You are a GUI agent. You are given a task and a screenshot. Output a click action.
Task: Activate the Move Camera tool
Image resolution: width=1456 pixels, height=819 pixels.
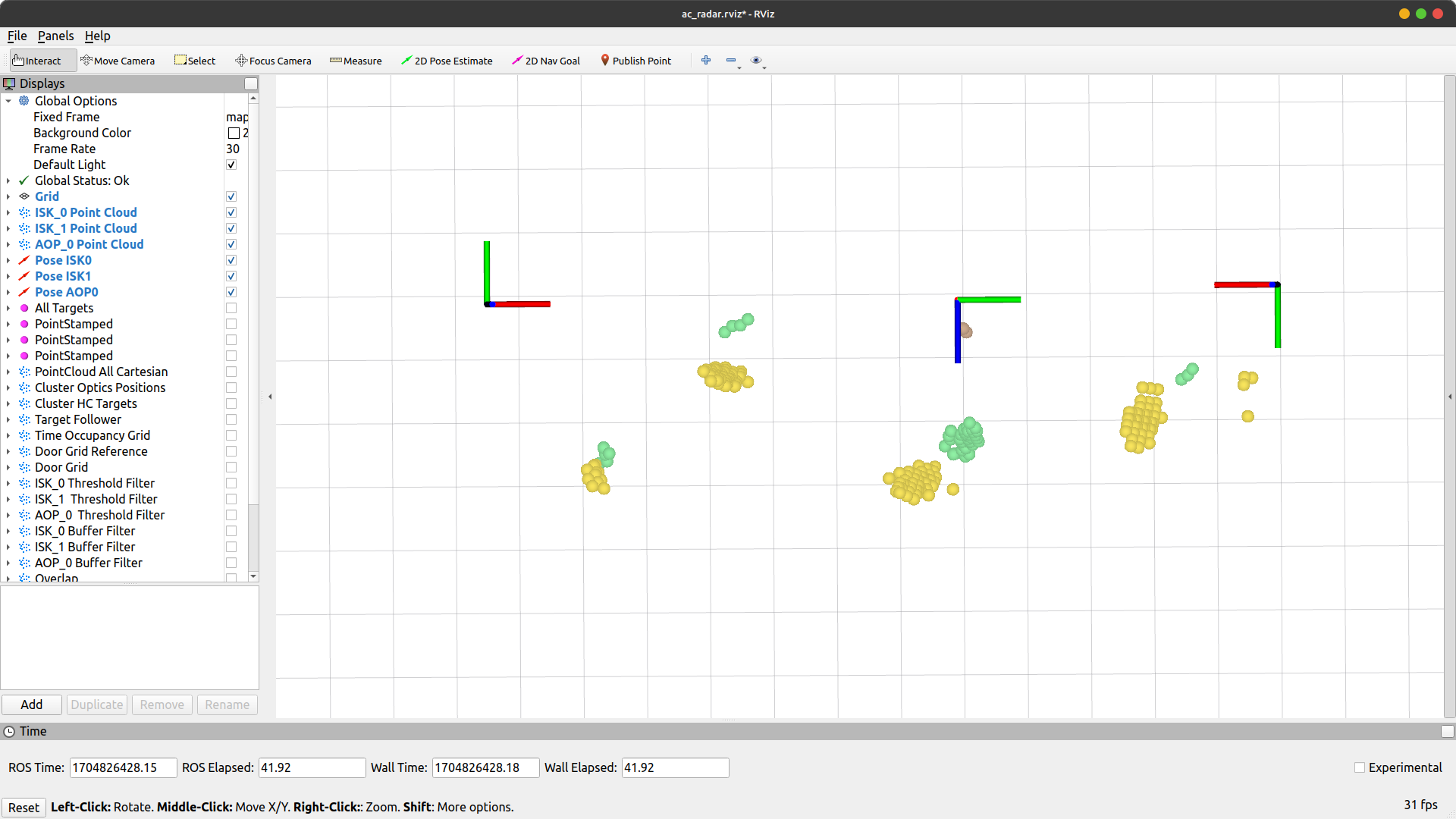tap(118, 61)
